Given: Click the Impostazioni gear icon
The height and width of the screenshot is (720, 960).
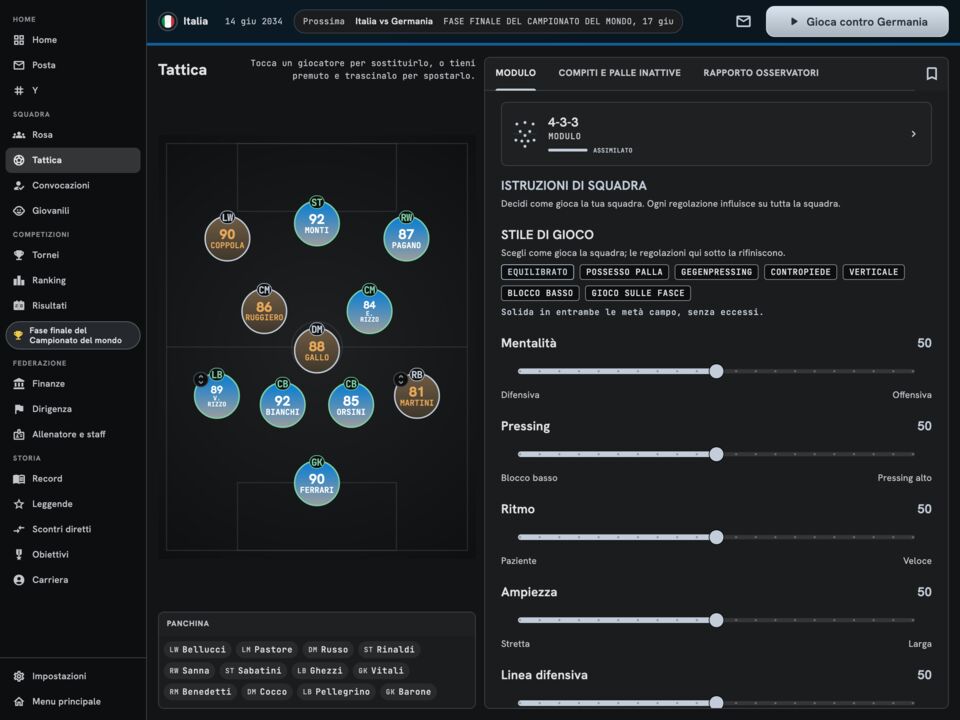Looking at the screenshot, I should [x=19, y=676].
